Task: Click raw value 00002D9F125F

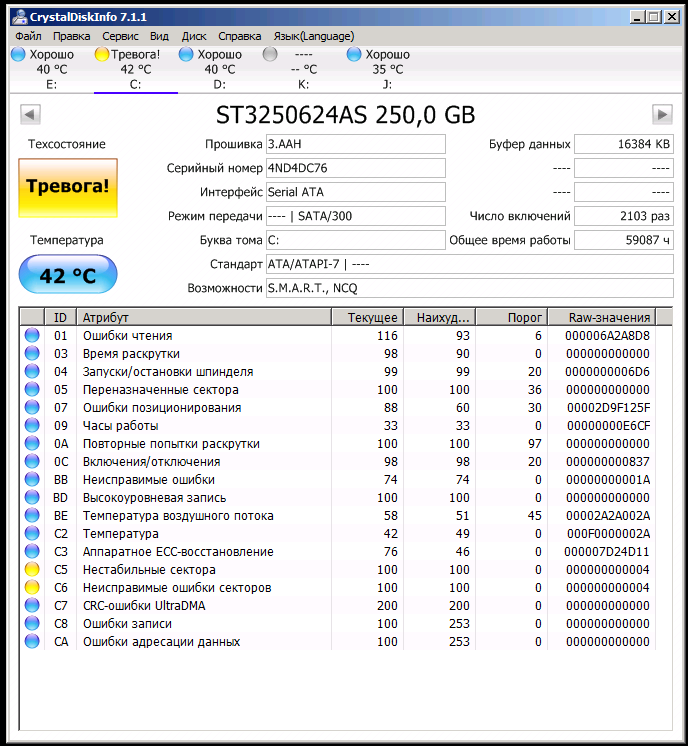Action: (608, 407)
